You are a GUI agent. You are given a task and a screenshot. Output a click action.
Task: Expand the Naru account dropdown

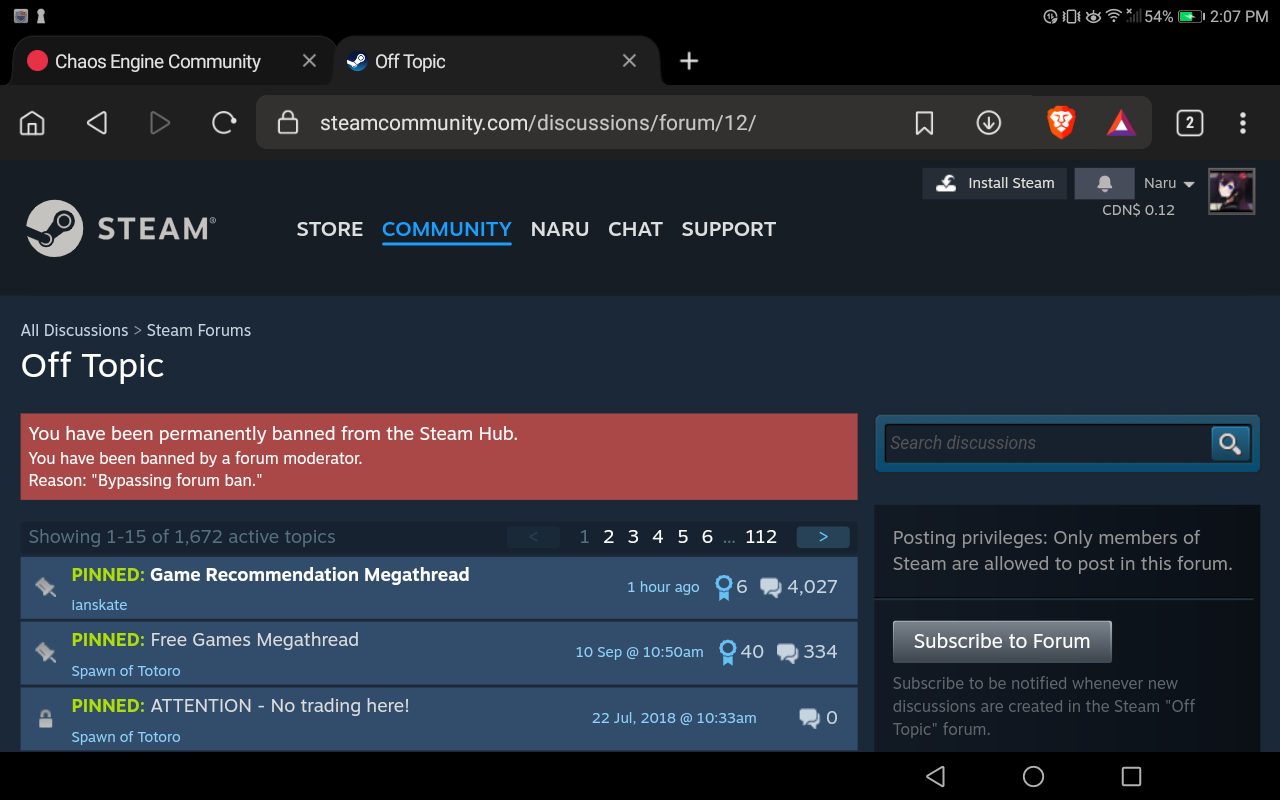pyautogui.click(x=1169, y=183)
